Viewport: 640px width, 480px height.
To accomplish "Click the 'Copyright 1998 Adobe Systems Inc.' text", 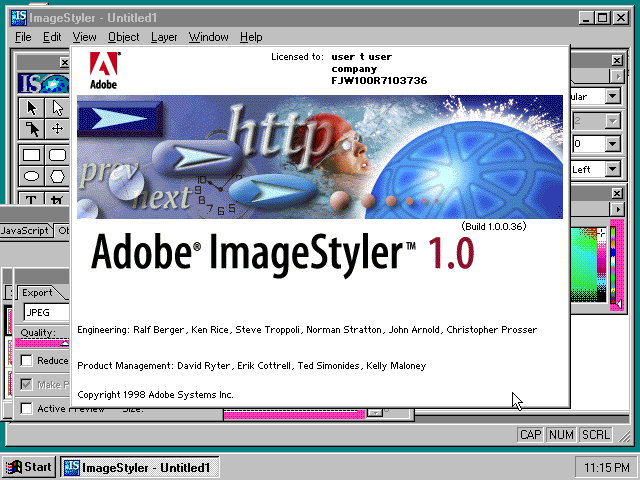I will (x=156, y=395).
